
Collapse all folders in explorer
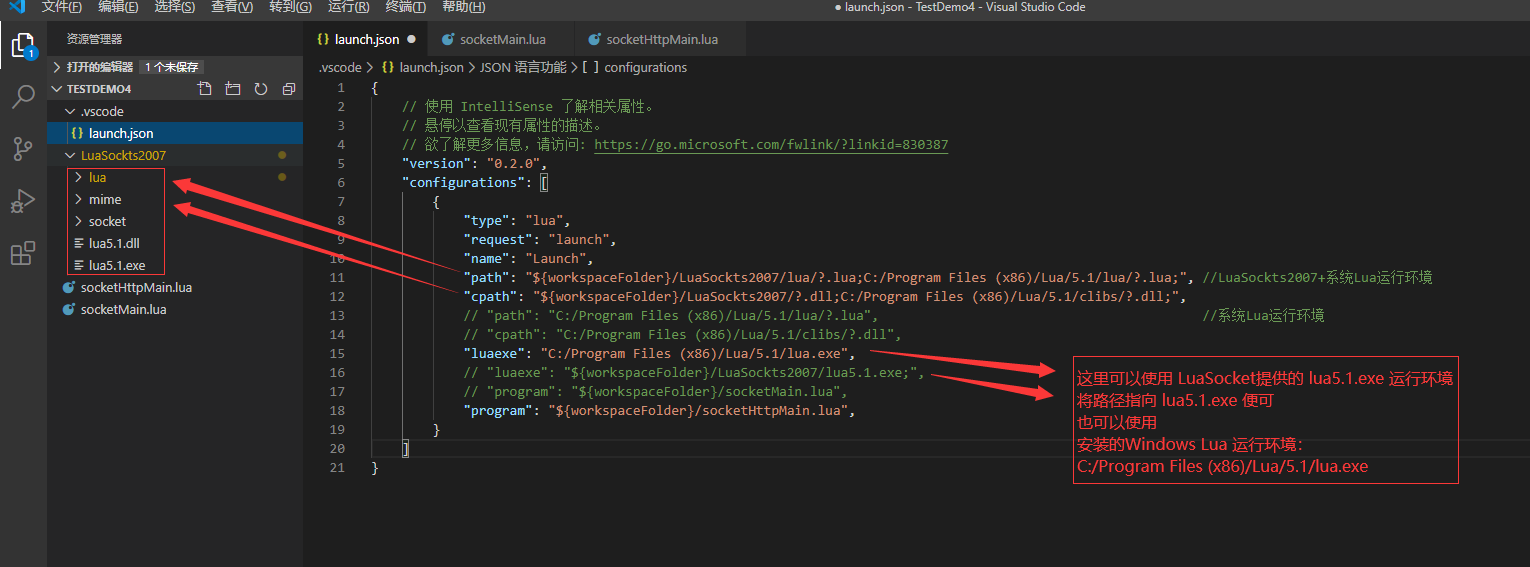pos(289,89)
